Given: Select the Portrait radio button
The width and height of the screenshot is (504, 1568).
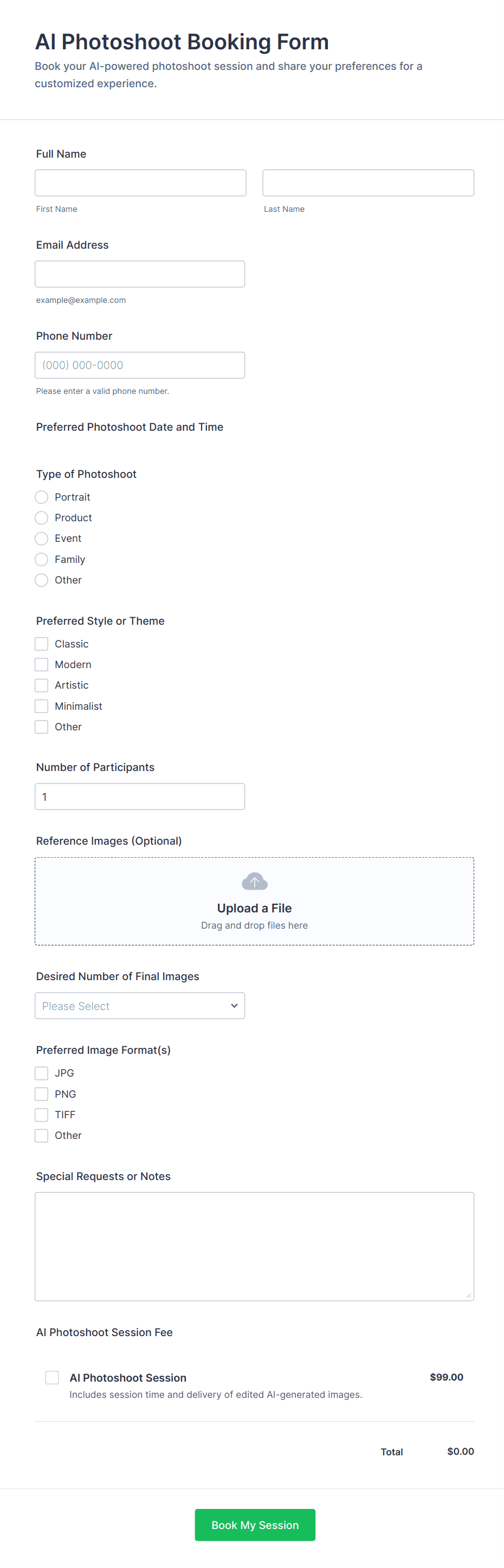Looking at the screenshot, I should (x=41, y=497).
